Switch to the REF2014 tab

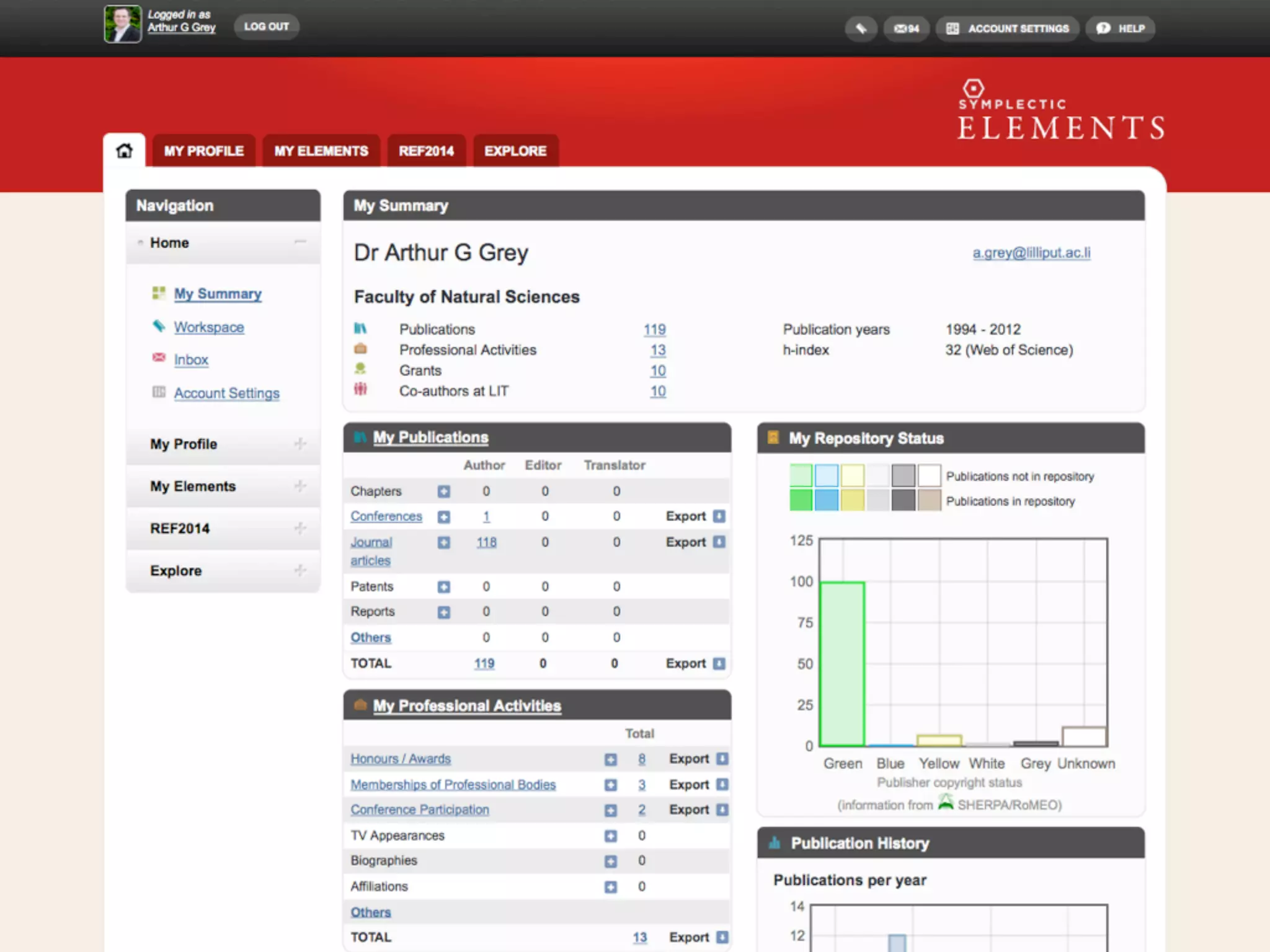[x=426, y=151]
